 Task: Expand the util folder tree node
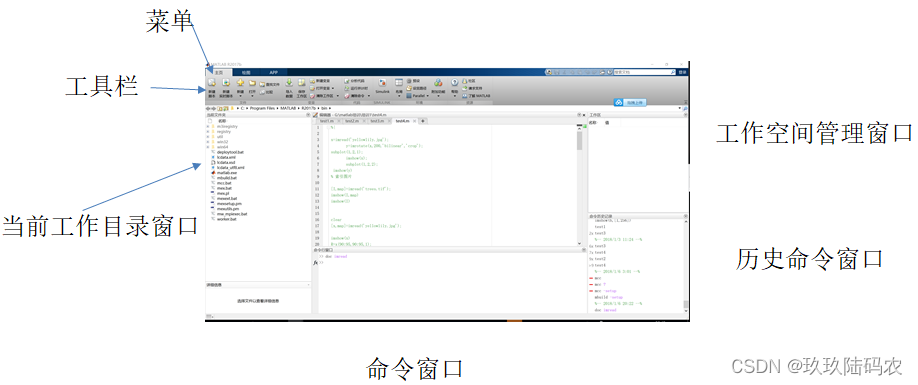(208, 136)
